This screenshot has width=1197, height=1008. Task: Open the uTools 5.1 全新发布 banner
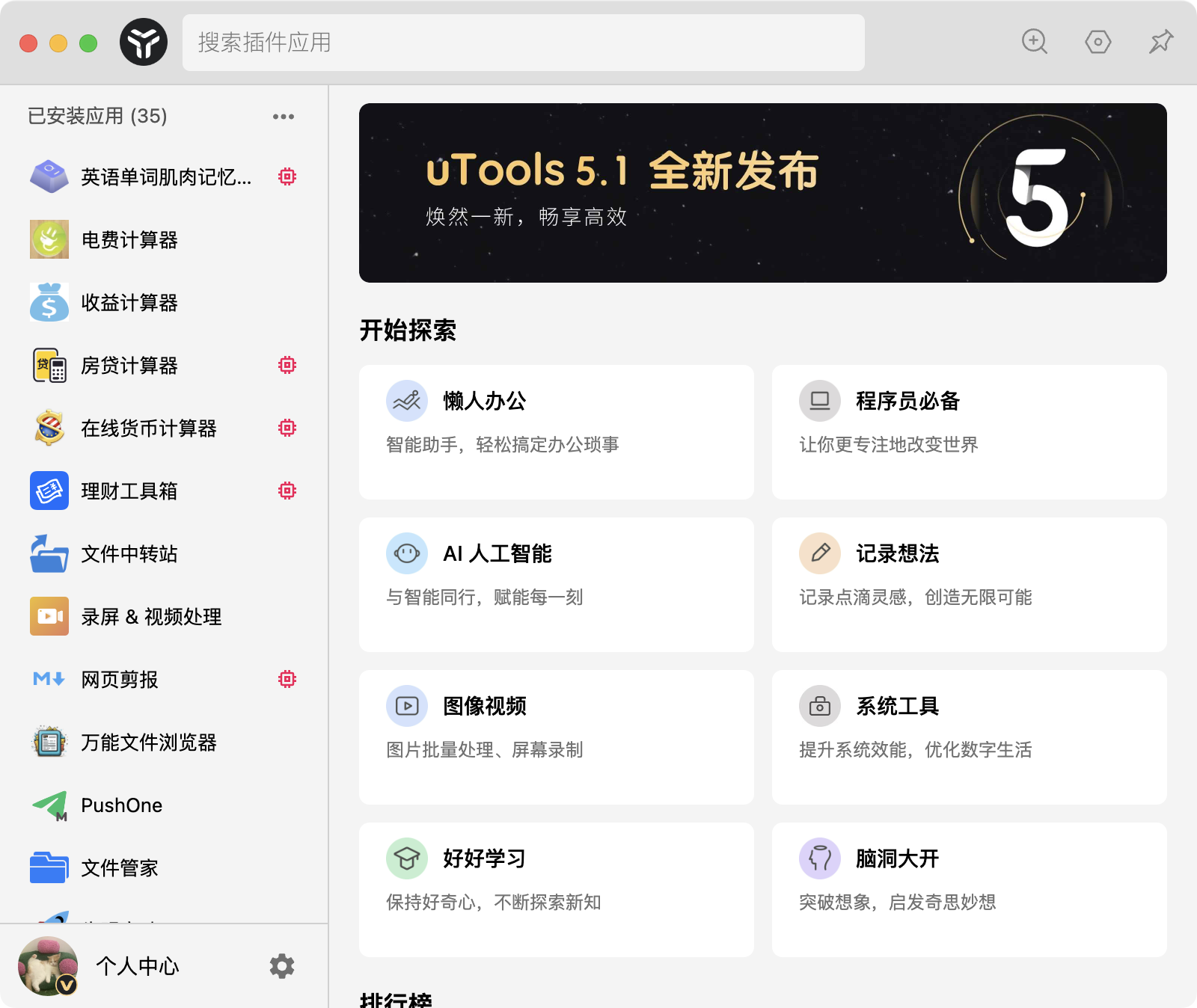pos(763,193)
